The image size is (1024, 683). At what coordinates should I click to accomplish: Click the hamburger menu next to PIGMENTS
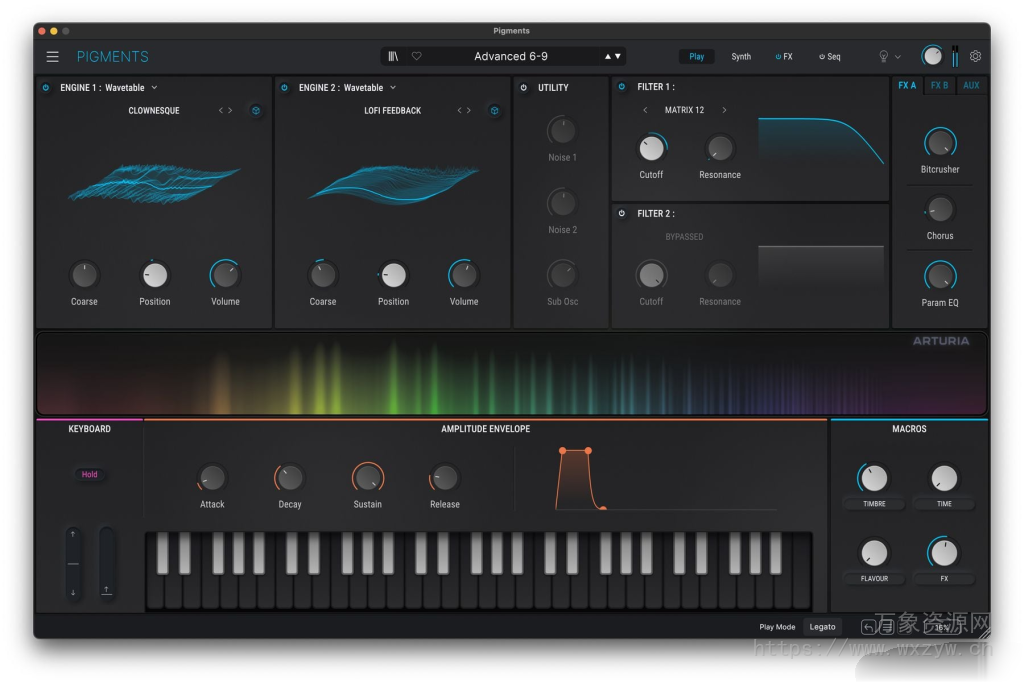pyautogui.click(x=53, y=56)
